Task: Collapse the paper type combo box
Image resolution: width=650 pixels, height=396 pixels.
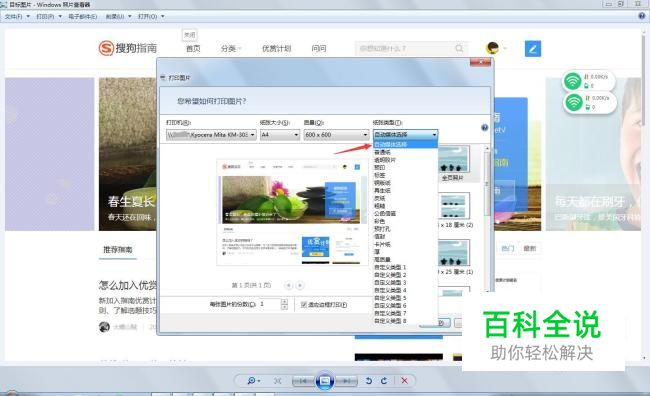Action: tap(434, 135)
